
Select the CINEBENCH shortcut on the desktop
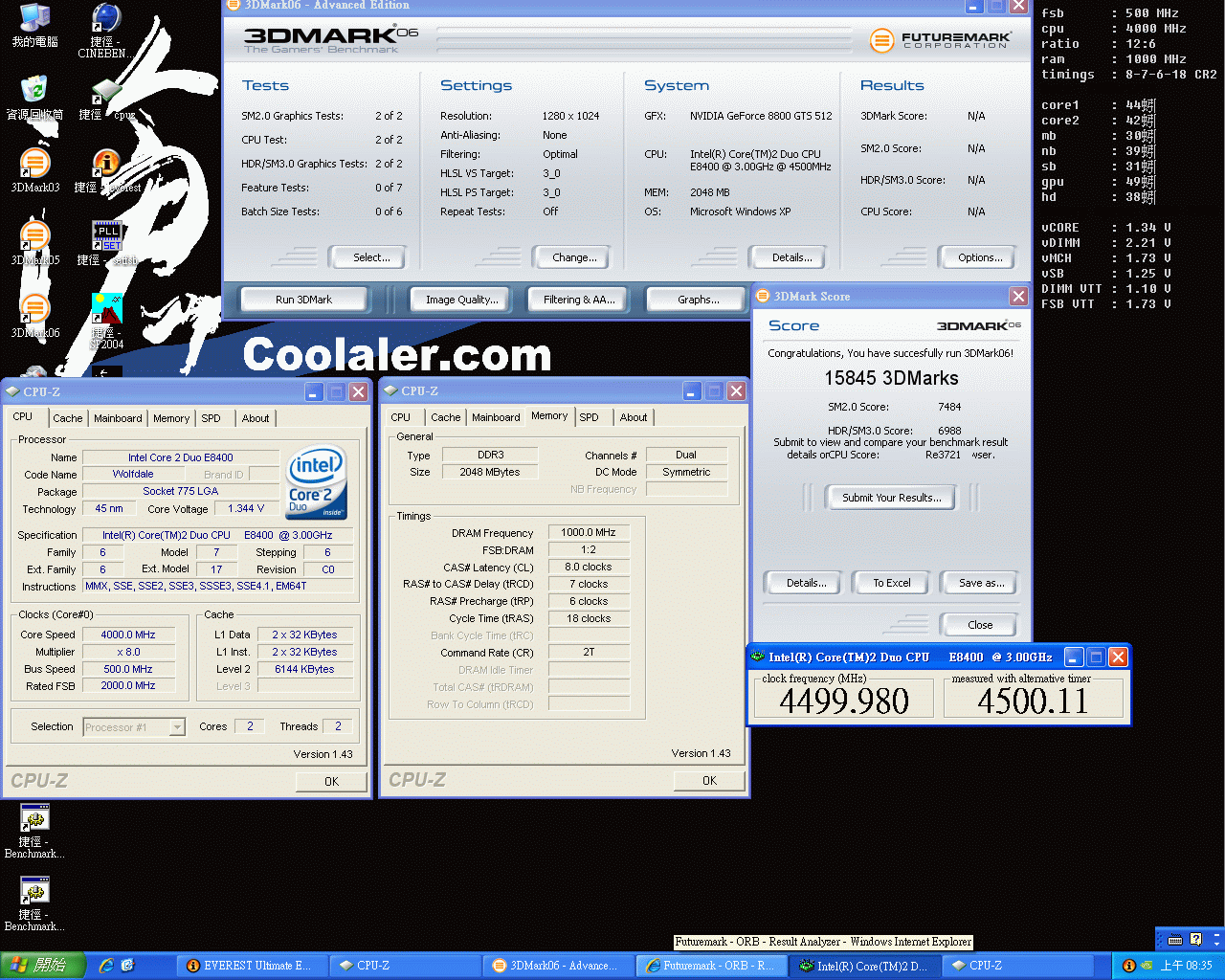click(x=105, y=30)
